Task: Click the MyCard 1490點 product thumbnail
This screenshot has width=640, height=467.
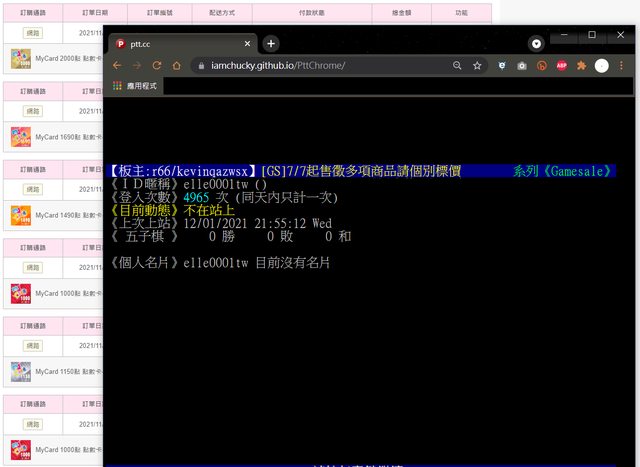Action: 20,215
